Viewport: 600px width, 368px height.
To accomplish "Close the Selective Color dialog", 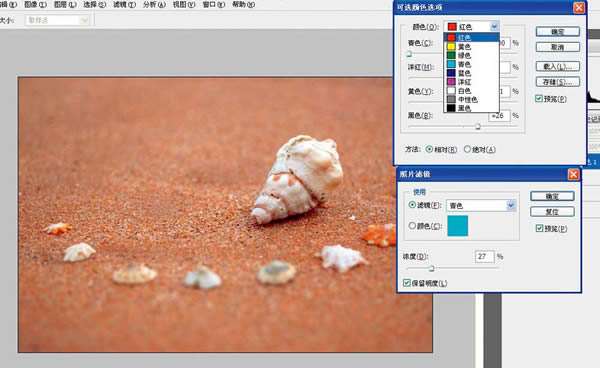I will click(x=579, y=8).
